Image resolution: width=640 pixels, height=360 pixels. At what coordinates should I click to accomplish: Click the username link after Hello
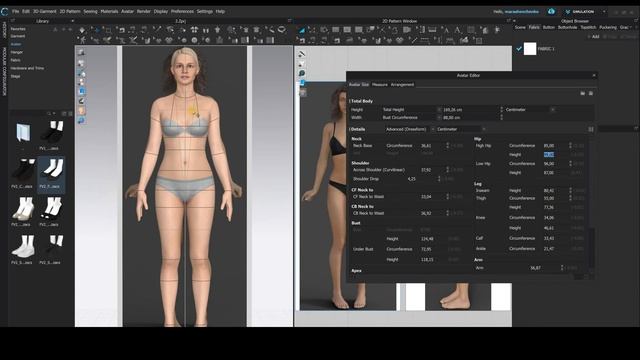pos(522,11)
